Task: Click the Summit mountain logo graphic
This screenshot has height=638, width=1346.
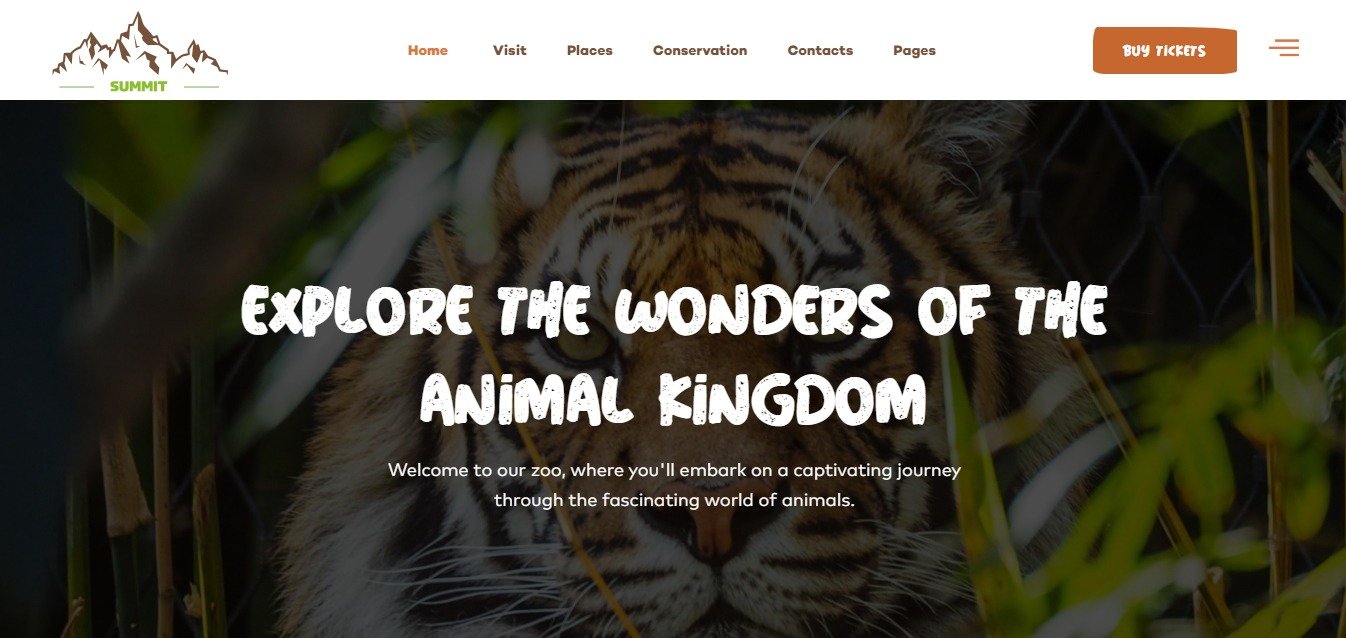Action: pos(140,44)
